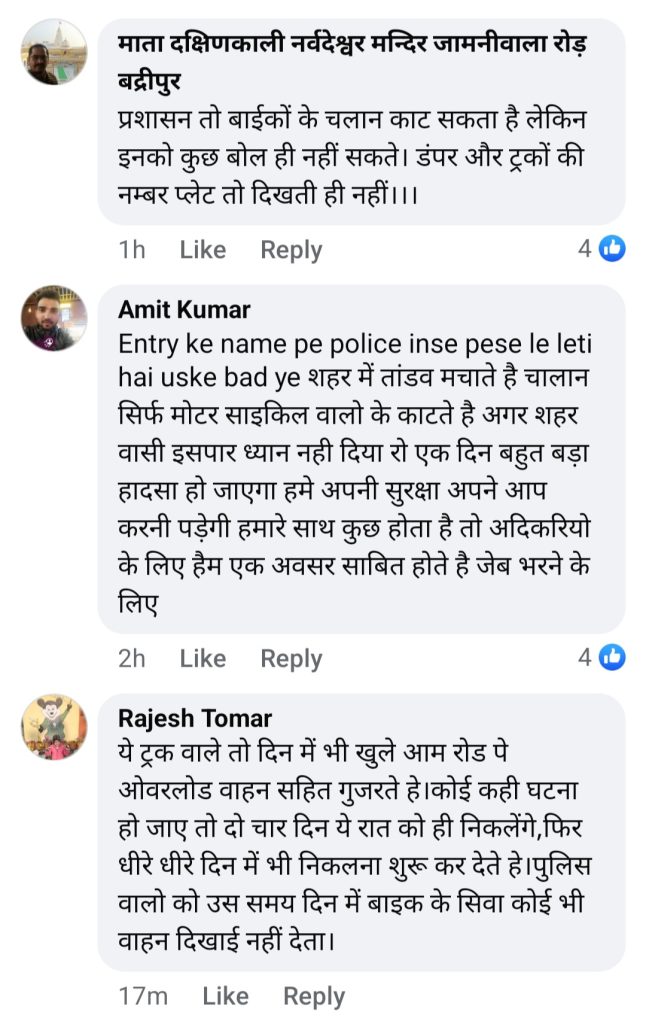Click the 1h timestamp
Image resolution: width=646 pixels, height=1024 pixels.
(x=132, y=249)
